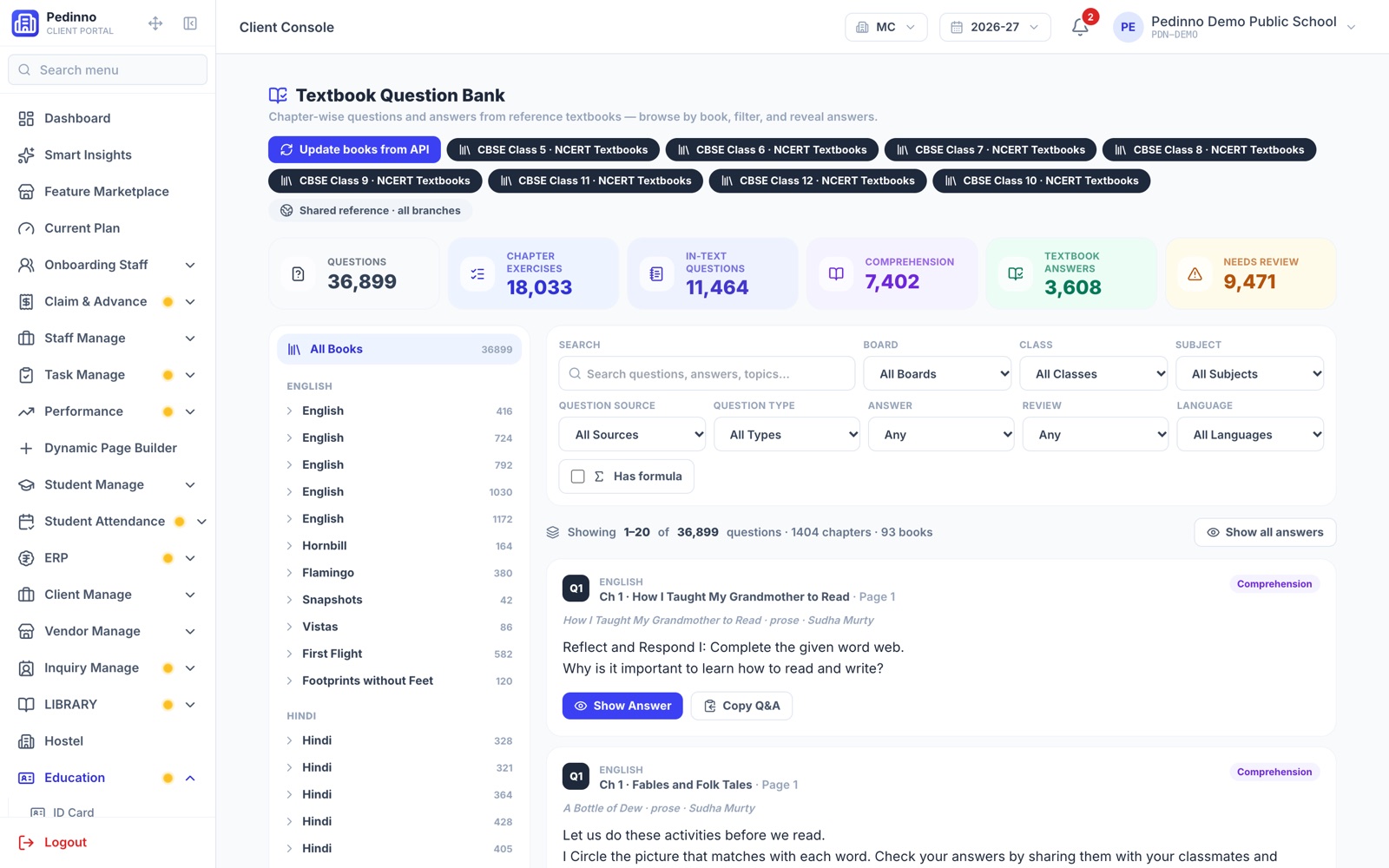Select All Books in the book list
This screenshot has width=1389, height=868.
point(399,349)
